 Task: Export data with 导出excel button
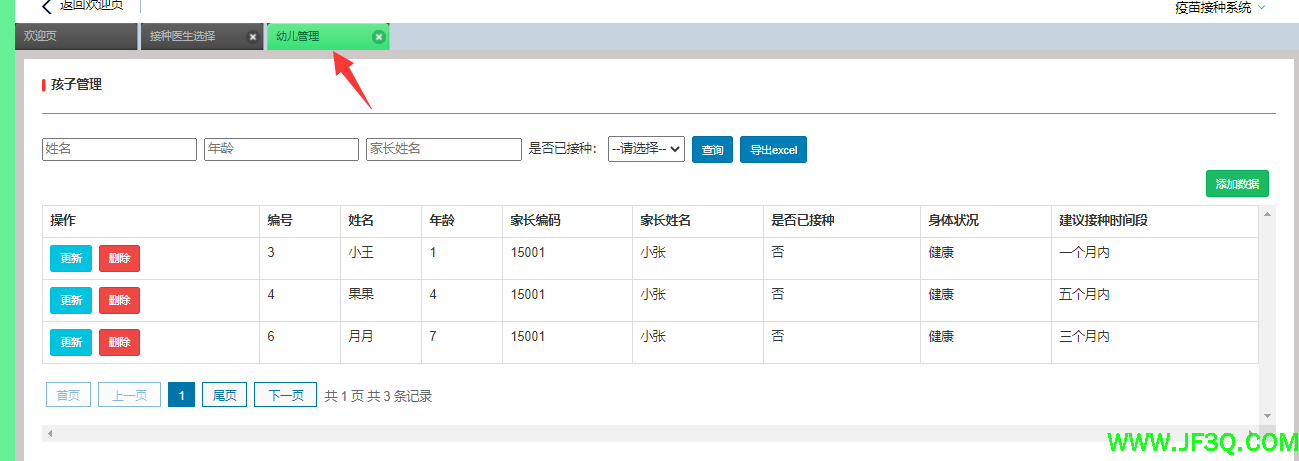pos(773,150)
